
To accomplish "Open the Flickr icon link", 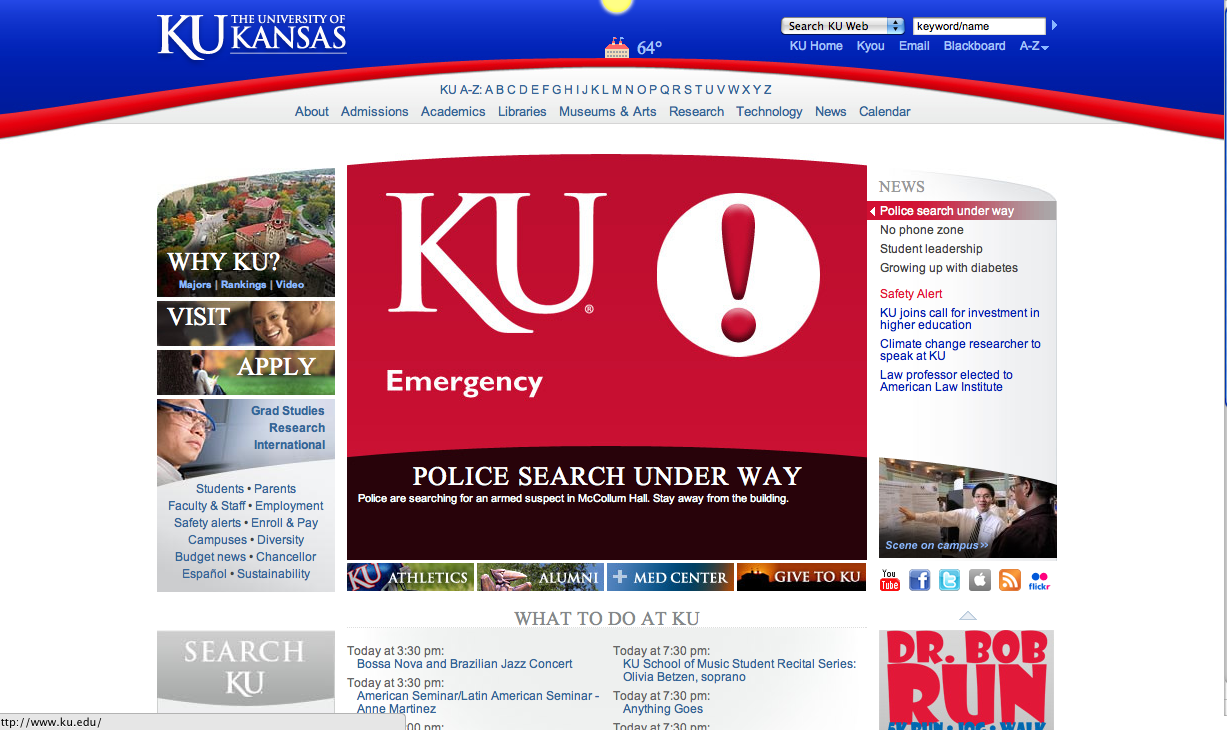I will (1040, 580).
